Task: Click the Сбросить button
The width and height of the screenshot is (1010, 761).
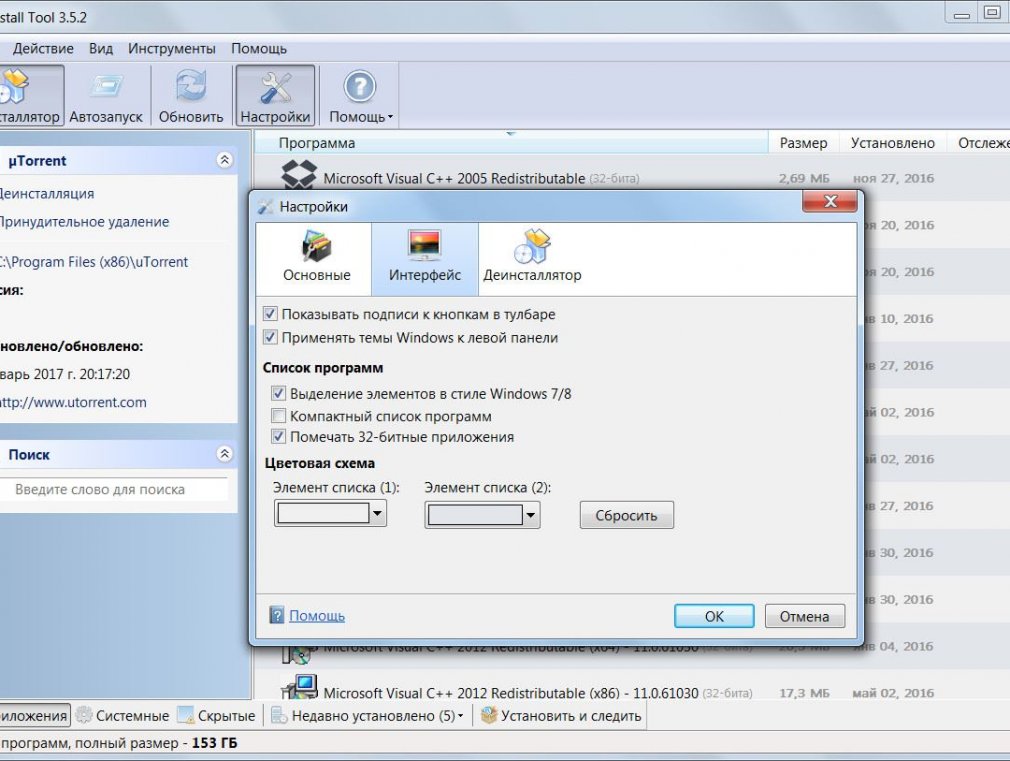Action: click(627, 515)
